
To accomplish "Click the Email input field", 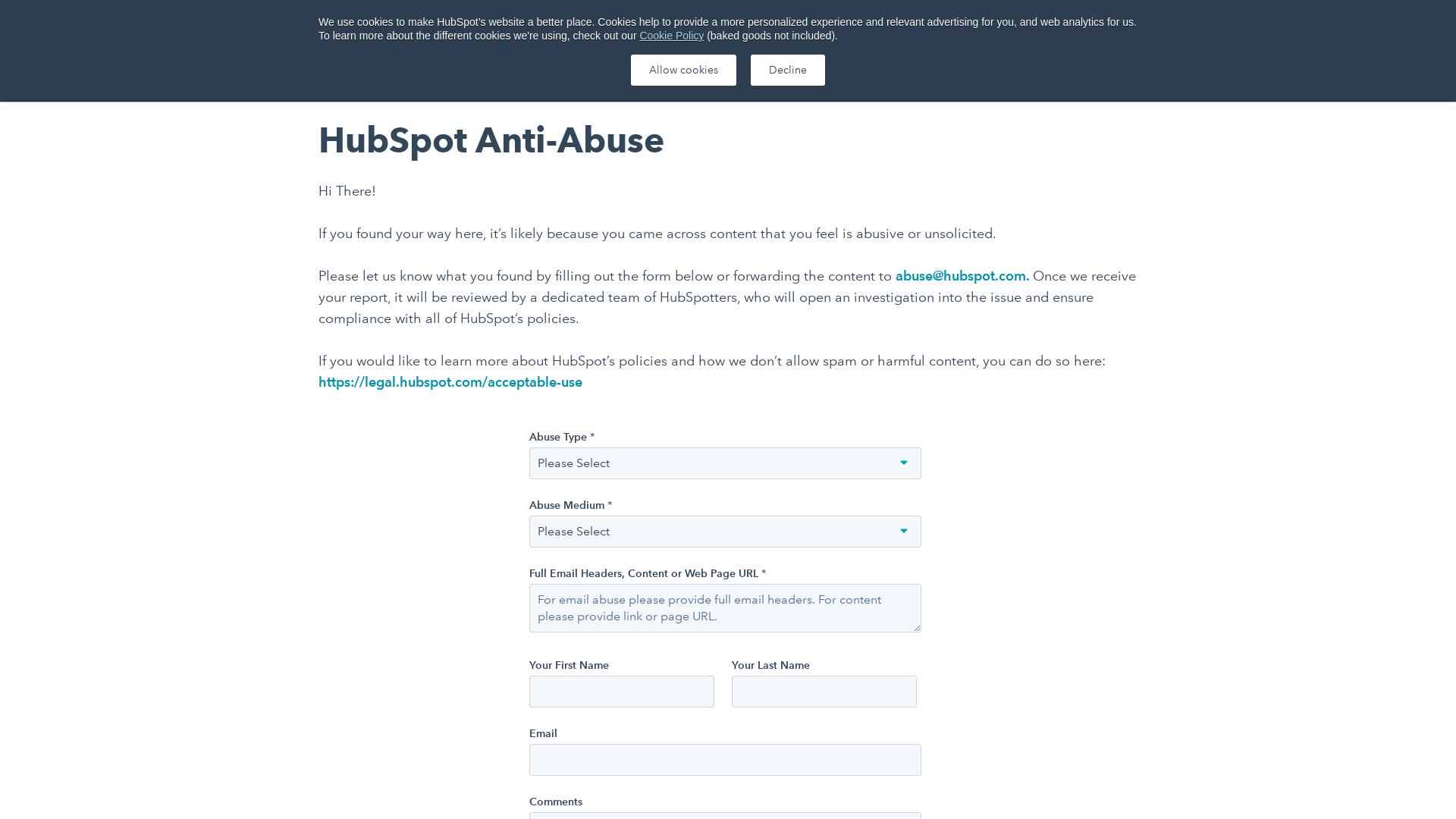I will 724,759.
